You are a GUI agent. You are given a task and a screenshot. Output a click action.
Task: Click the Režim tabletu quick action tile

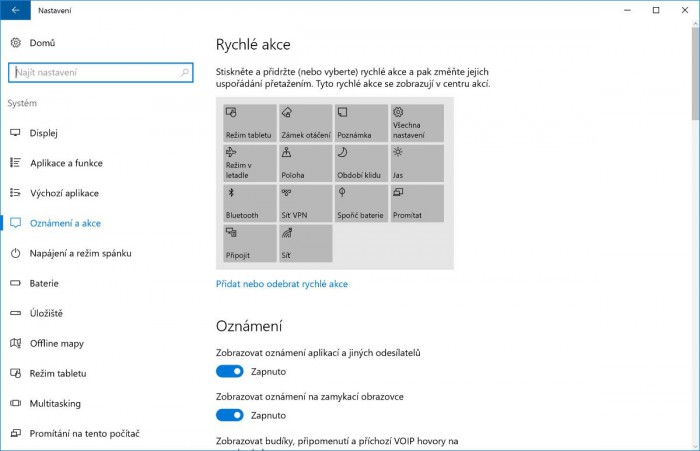point(248,123)
